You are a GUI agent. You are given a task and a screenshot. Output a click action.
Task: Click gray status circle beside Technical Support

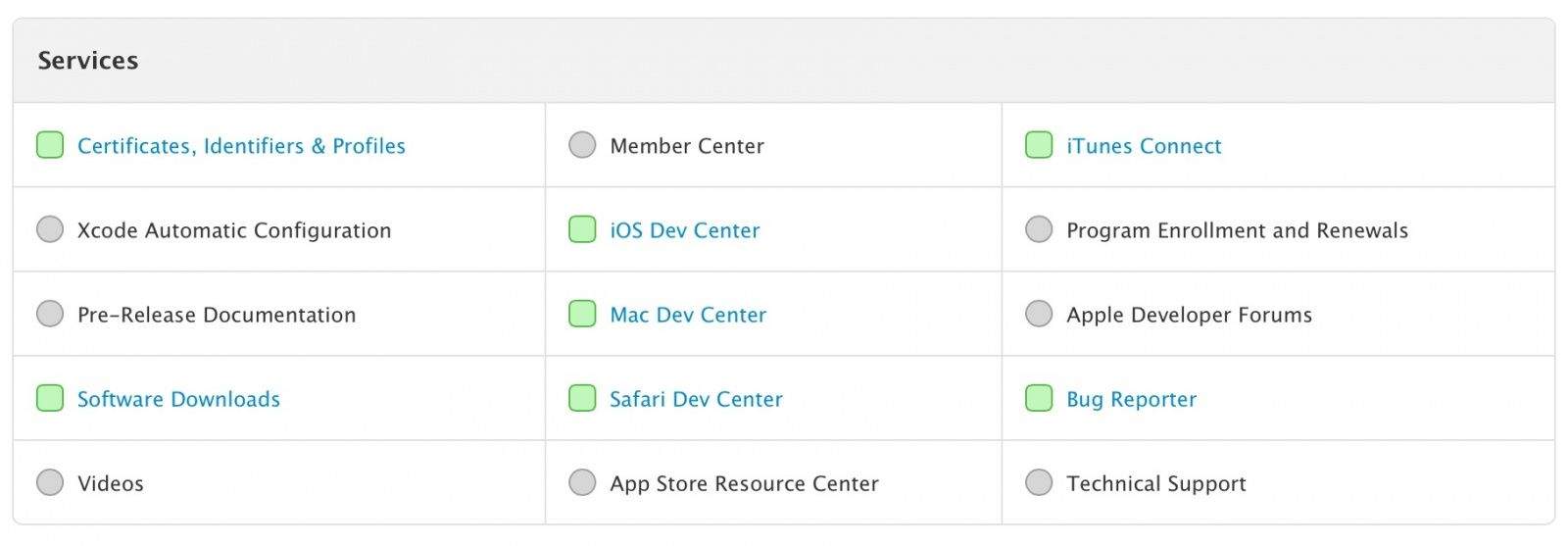1039,483
